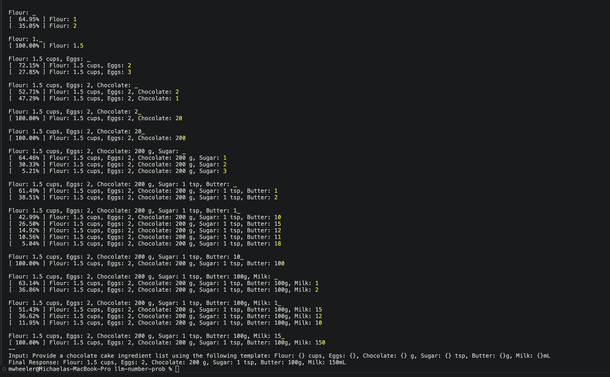Viewport: 610px width, 377px height.
Task: Click the 52.71% Chocolate: 2 line
Action: click(x=93, y=92)
